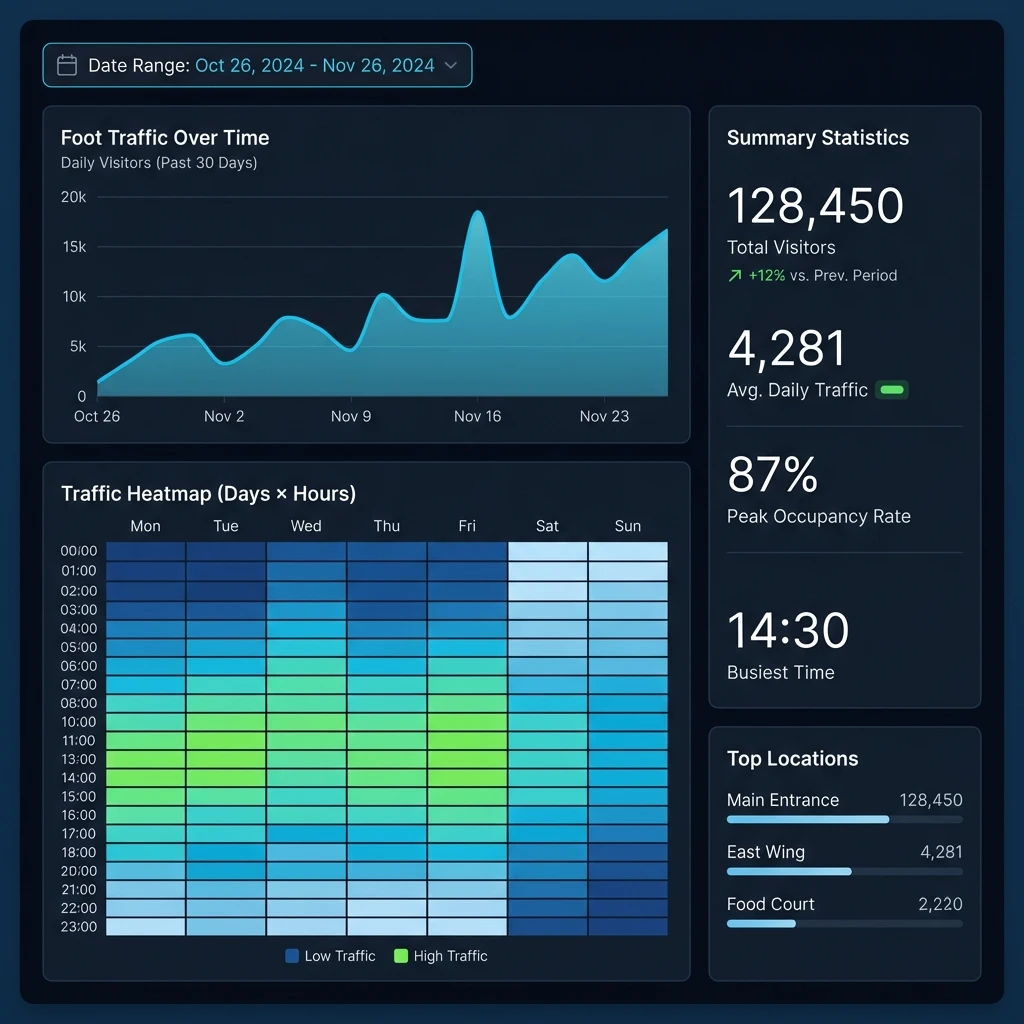Viewport: 1024px width, 1024px height.
Task: Click the Sunday column header in the heatmap
Action: pyautogui.click(x=628, y=525)
